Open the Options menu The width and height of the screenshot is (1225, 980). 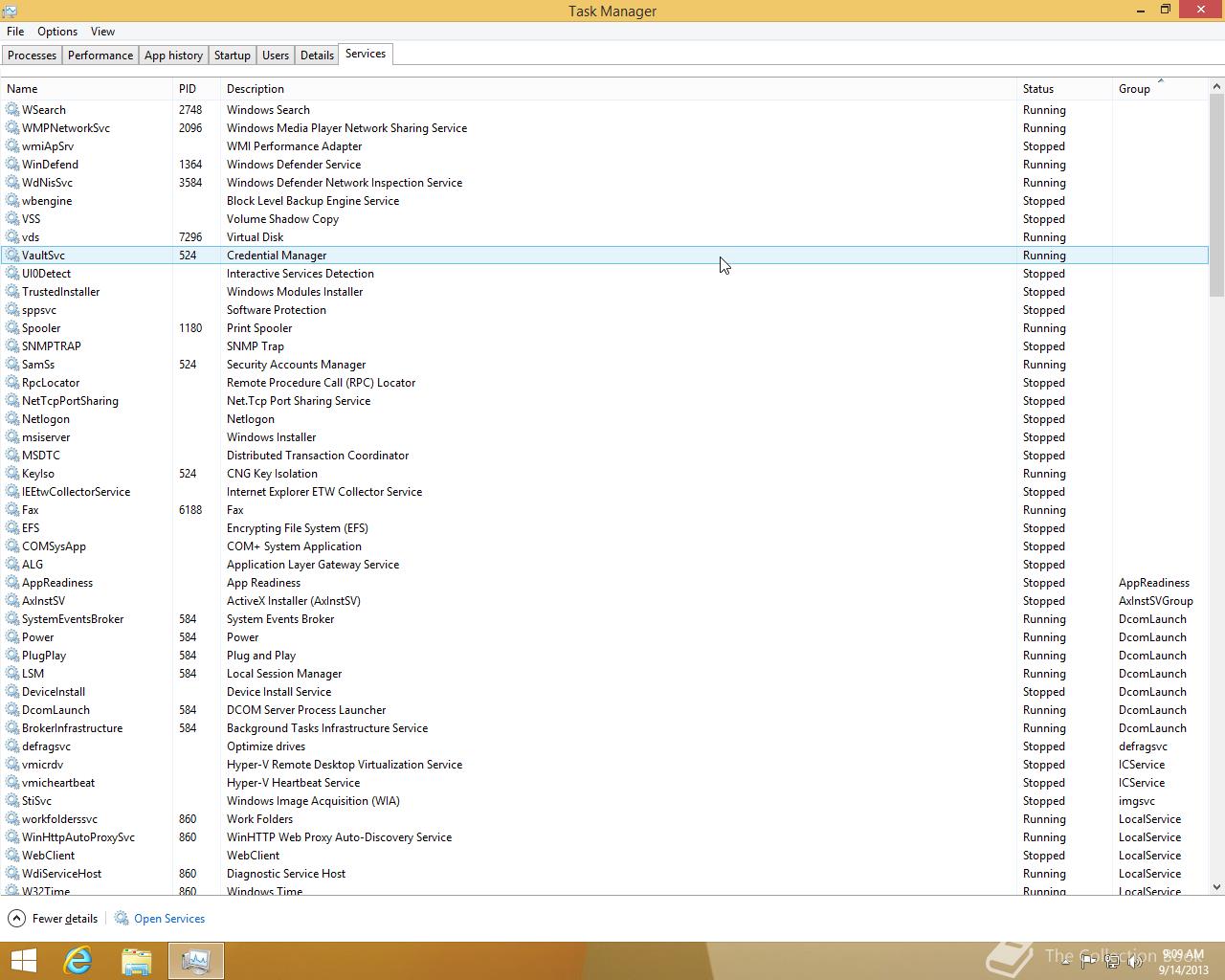pos(57,32)
